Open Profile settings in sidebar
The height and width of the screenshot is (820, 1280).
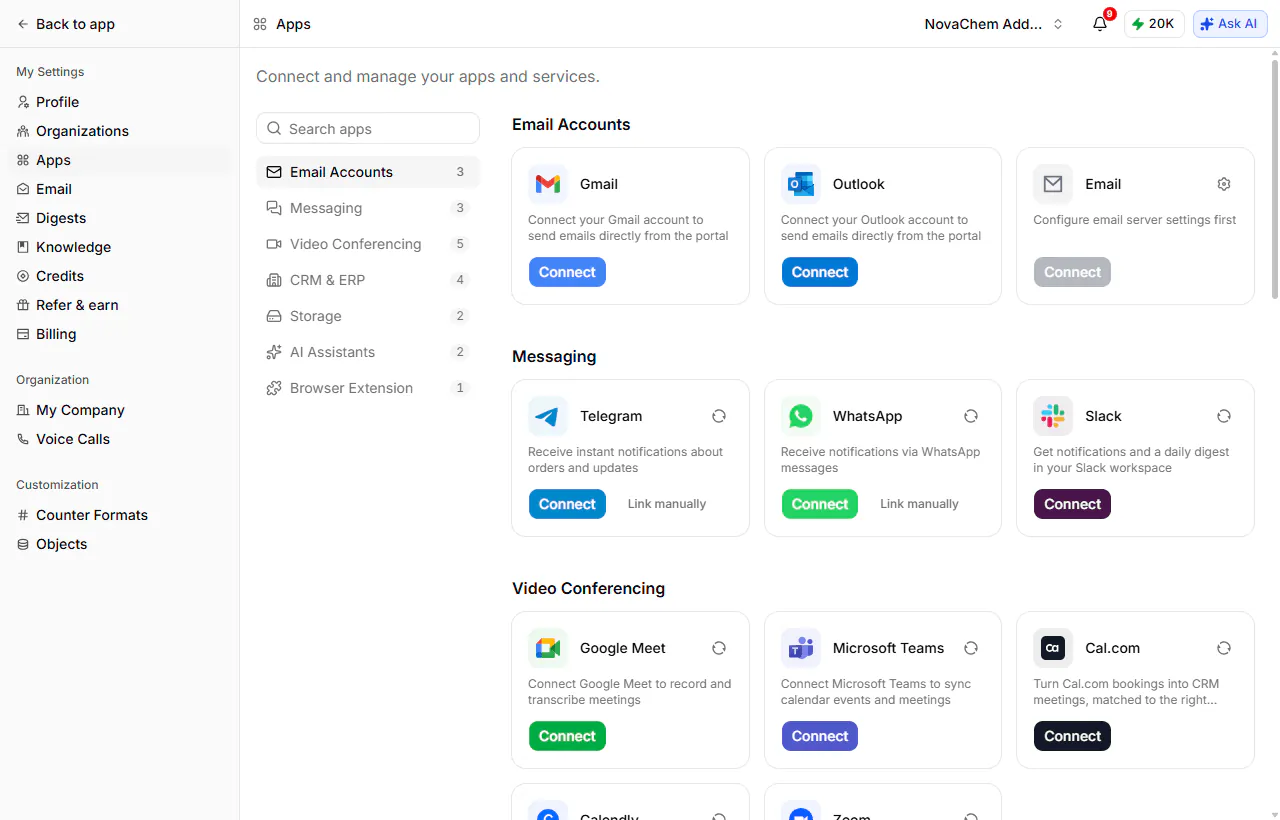[x=119, y=102]
